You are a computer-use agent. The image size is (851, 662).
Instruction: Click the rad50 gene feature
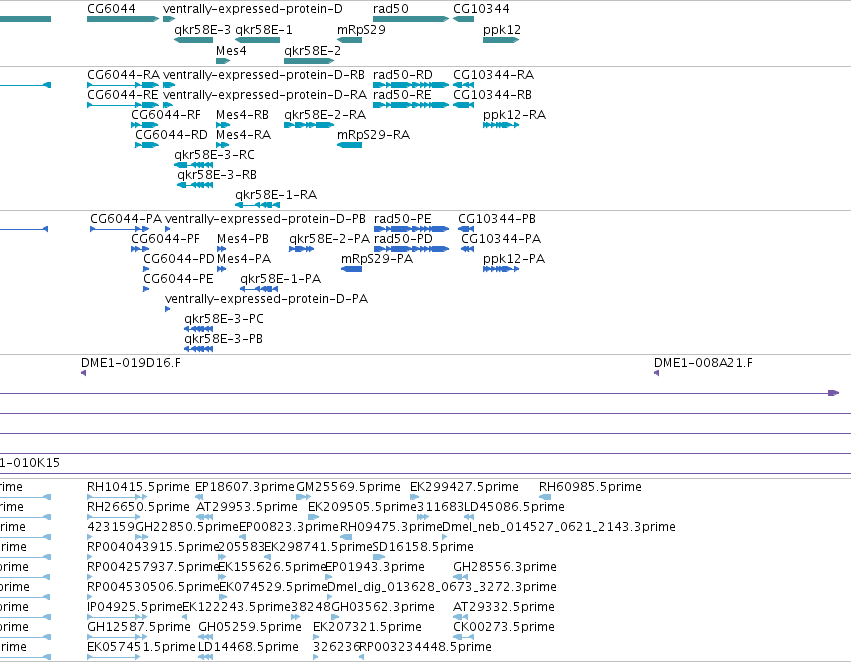(x=411, y=19)
